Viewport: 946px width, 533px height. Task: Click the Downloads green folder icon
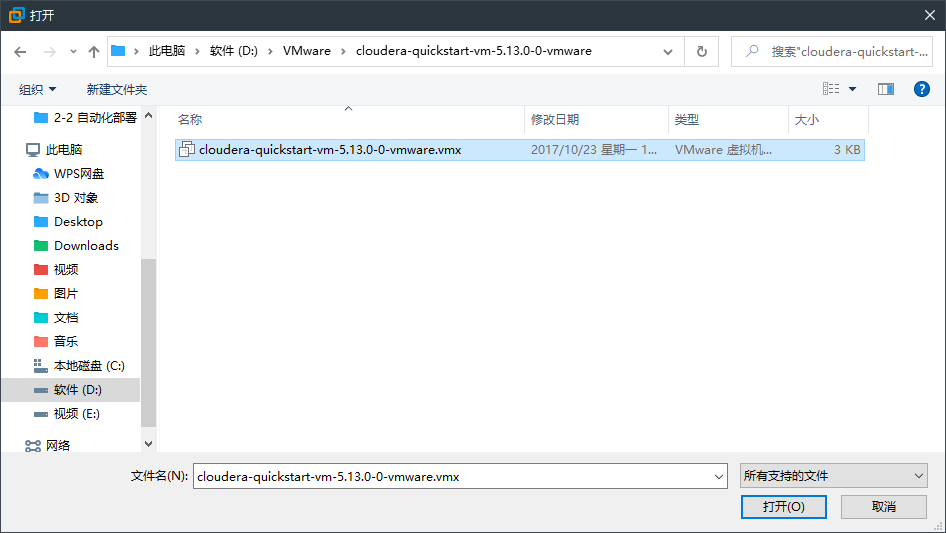[x=41, y=246]
